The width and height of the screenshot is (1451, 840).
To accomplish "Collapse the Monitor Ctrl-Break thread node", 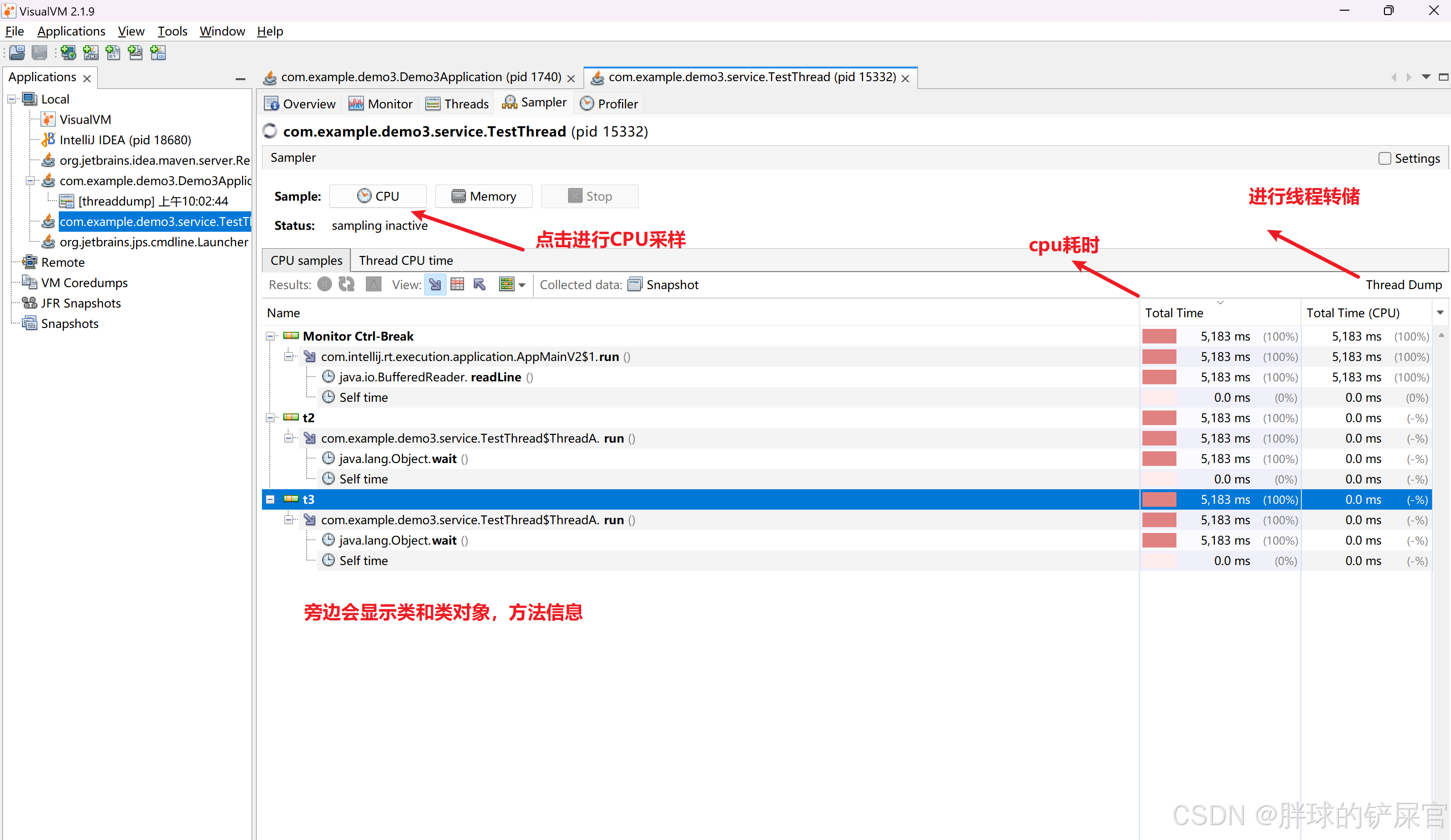I will [x=270, y=336].
